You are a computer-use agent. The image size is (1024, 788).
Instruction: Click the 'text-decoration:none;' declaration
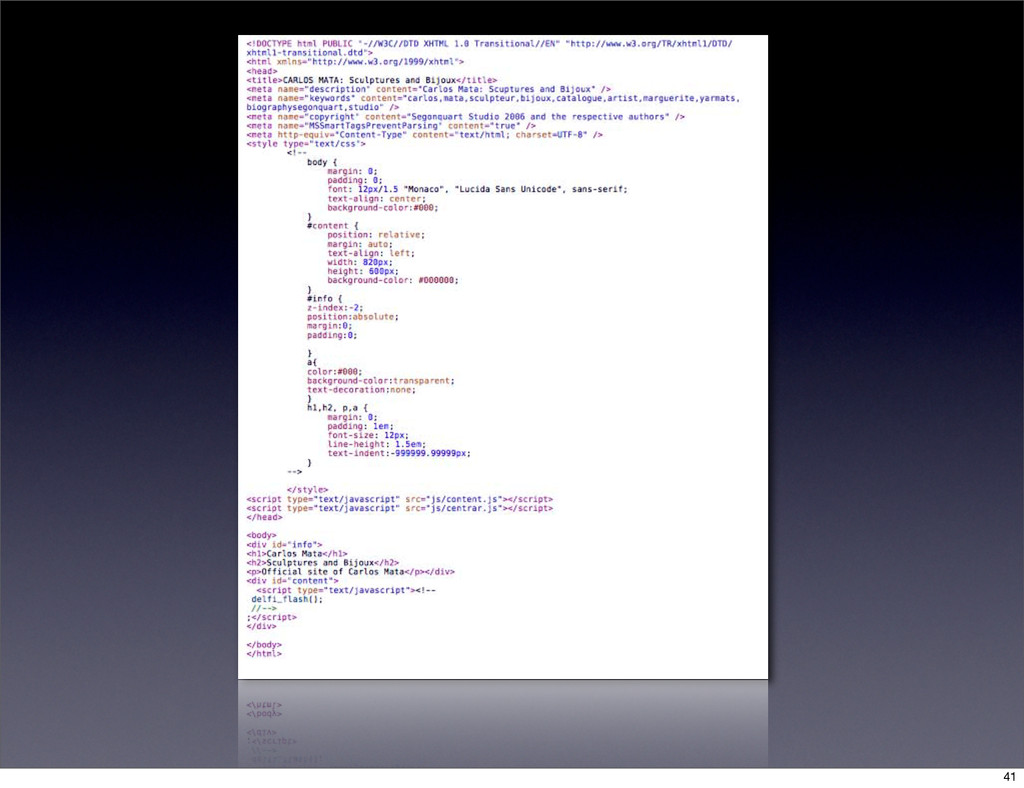tap(361, 390)
